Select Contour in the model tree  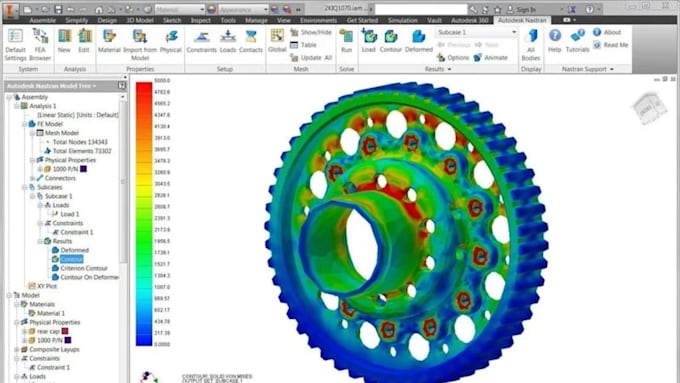(71, 259)
